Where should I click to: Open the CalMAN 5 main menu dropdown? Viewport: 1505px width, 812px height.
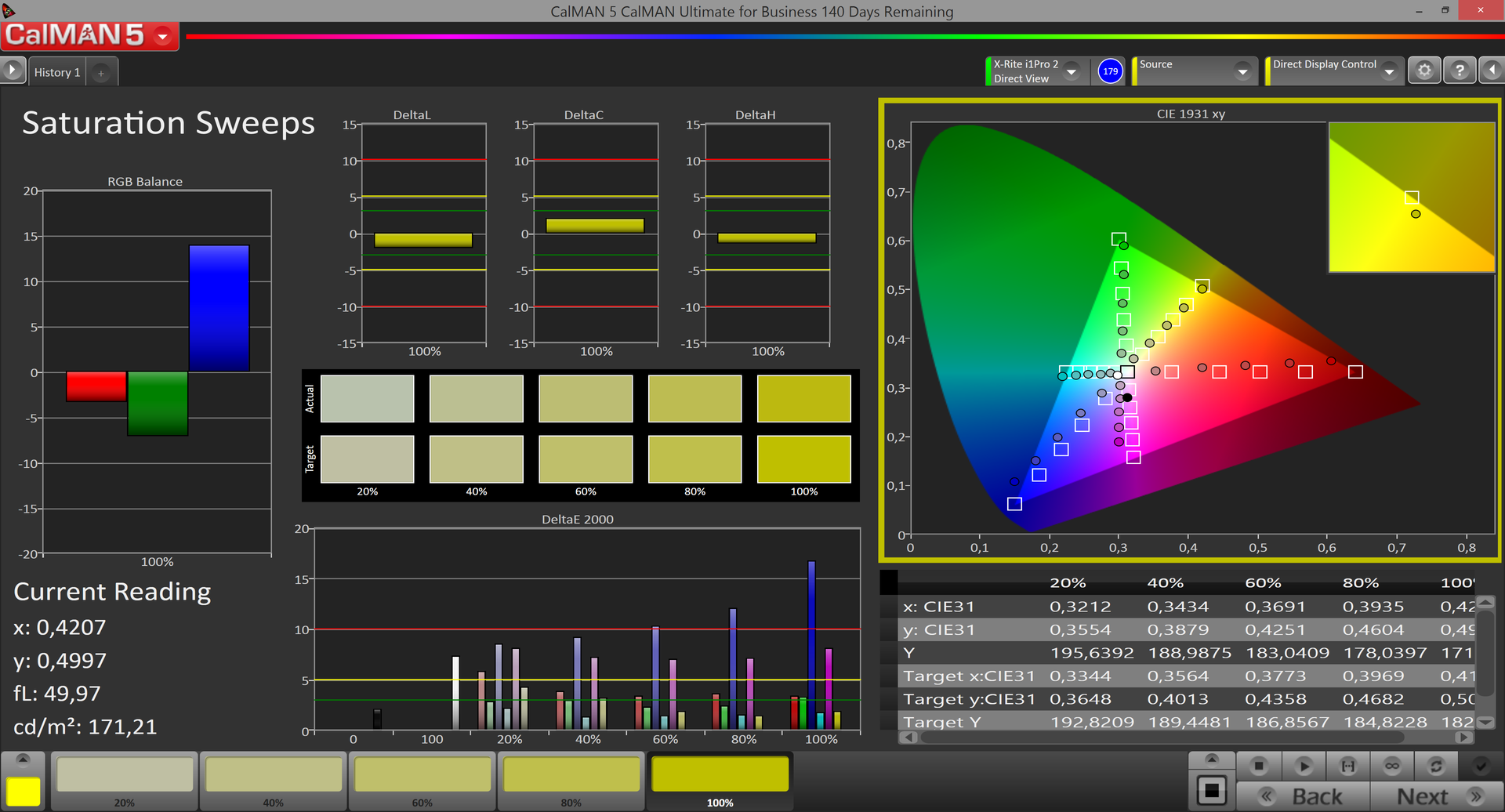click(x=163, y=36)
